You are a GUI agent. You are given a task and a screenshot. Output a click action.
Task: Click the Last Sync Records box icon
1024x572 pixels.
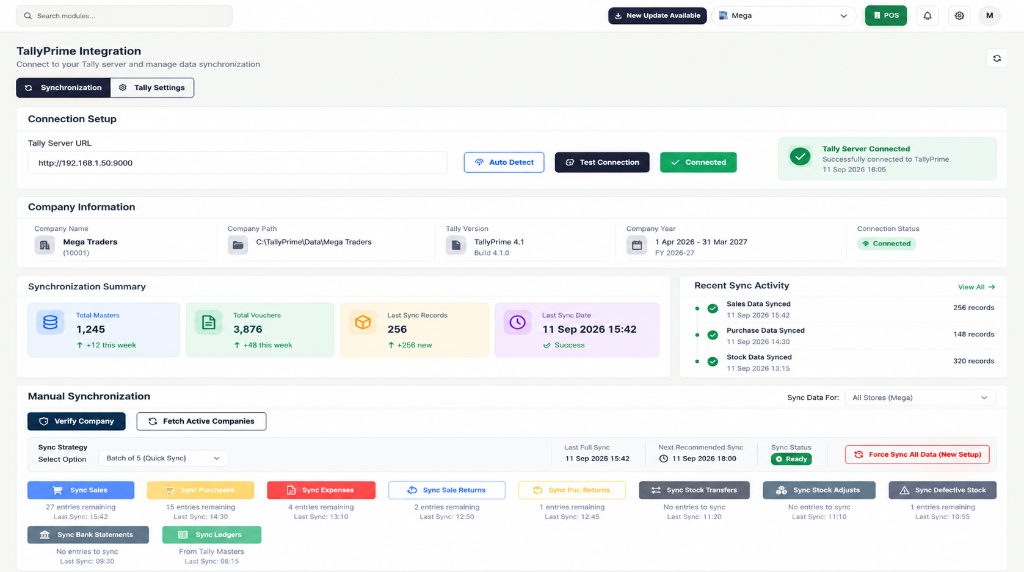click(x=362, y=322)
